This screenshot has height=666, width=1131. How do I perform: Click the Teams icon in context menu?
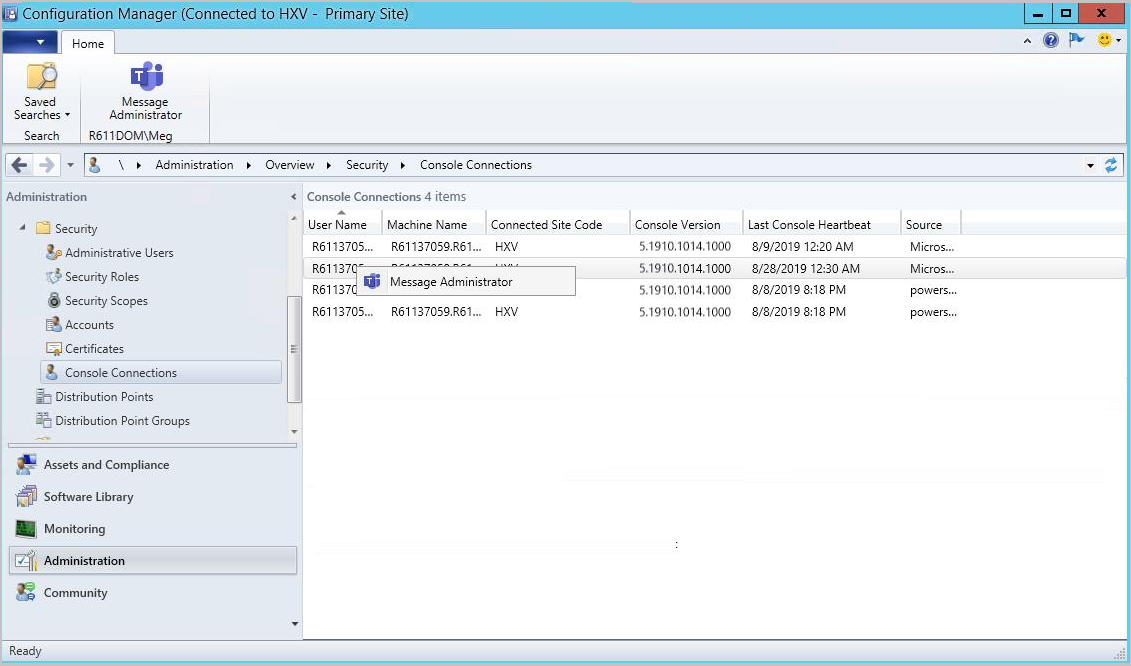(x=372, y=281)
